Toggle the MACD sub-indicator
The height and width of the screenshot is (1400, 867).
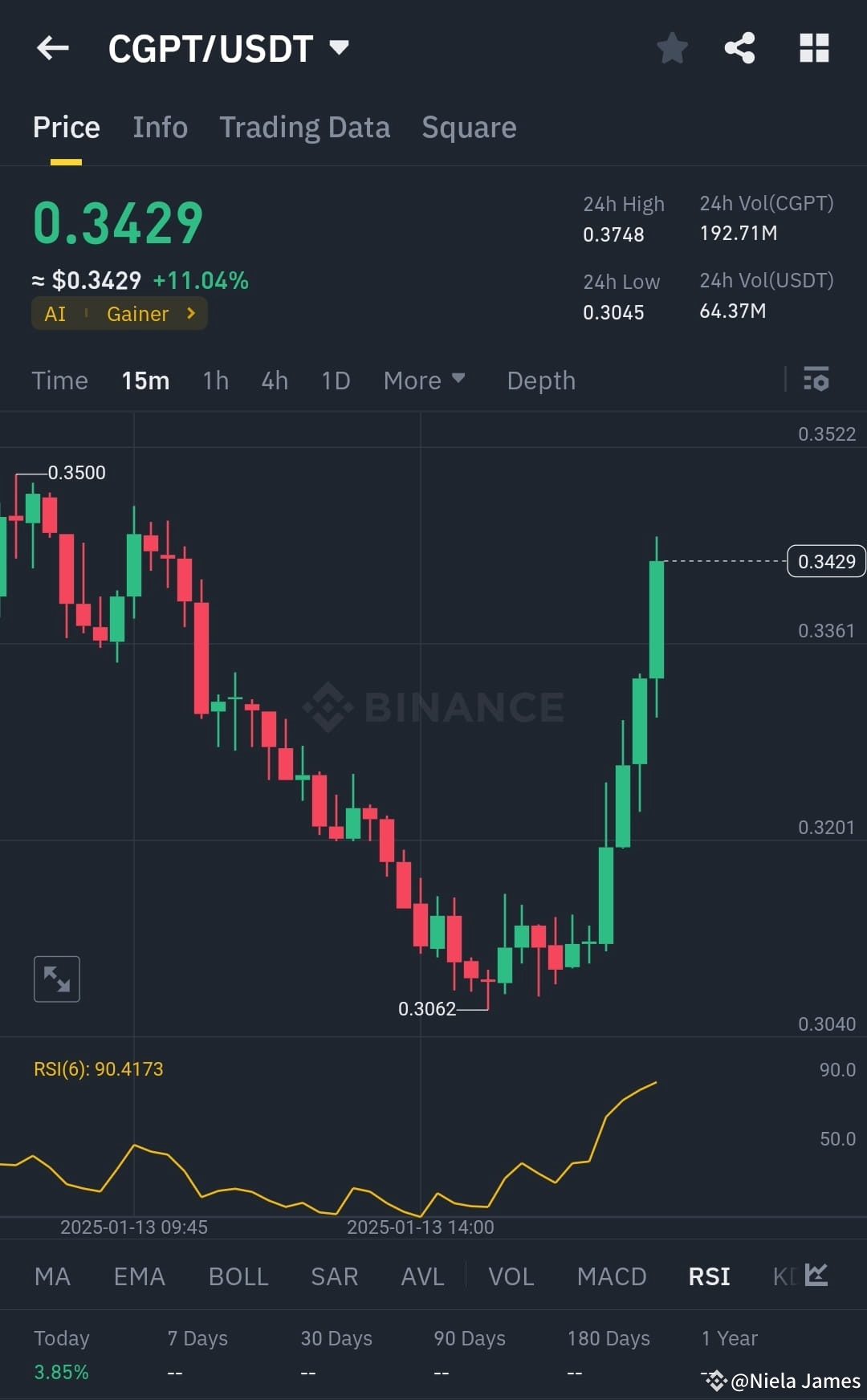click(612, 1276)
